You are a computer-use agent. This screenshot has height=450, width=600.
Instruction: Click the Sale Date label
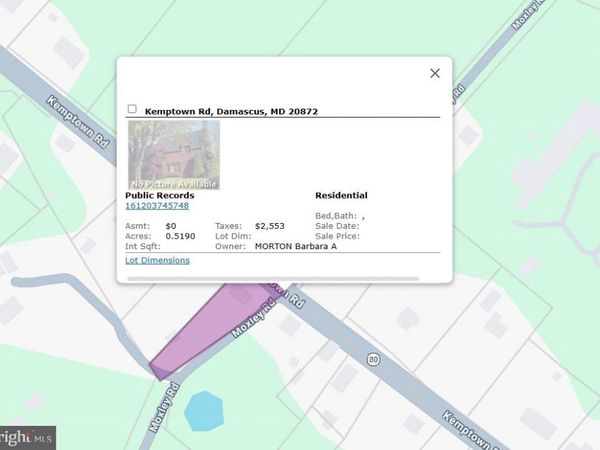click(x=337, y=226)
